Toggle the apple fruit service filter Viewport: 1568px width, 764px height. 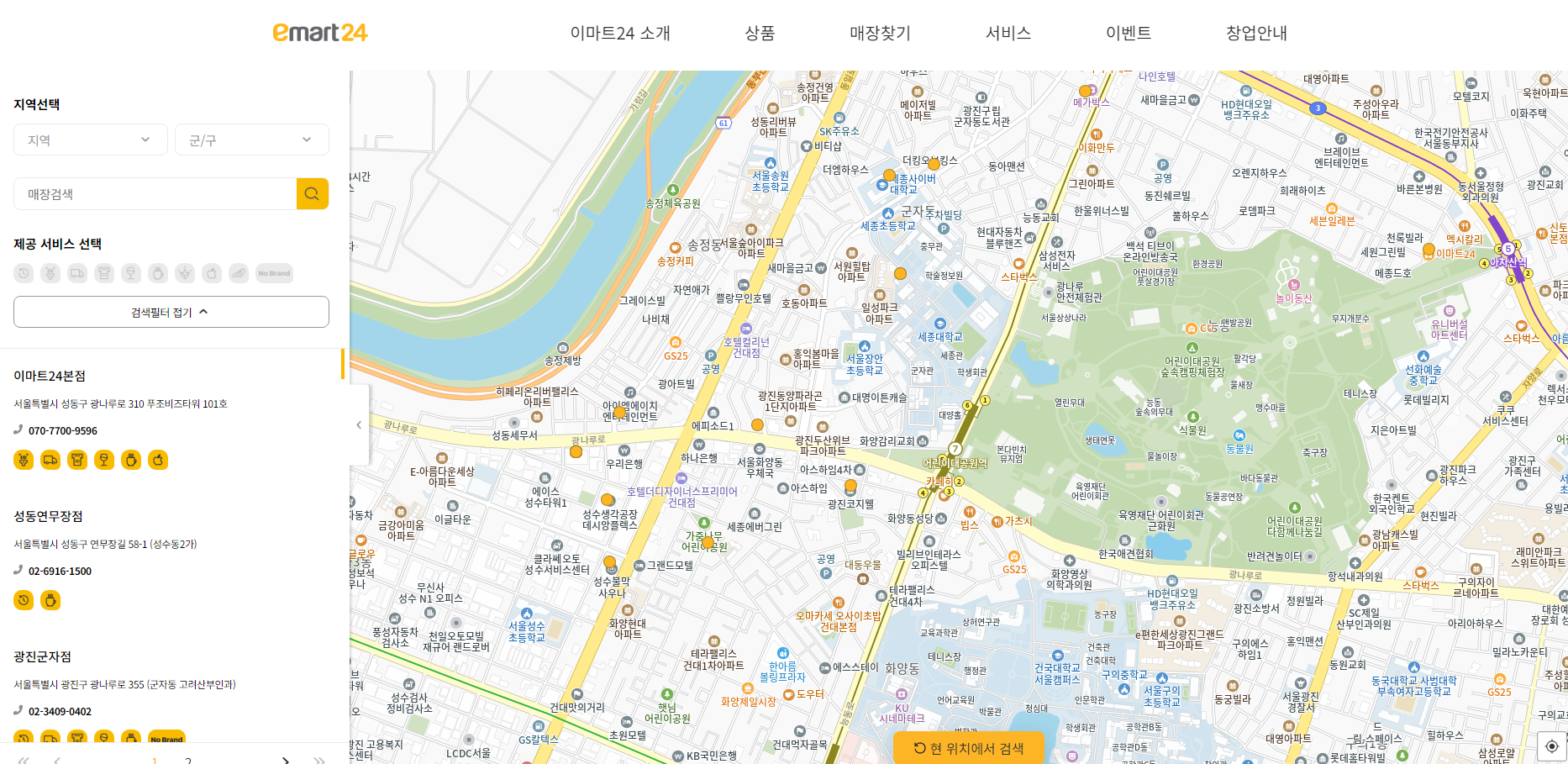pyautogui.click(x=212, y=273)
